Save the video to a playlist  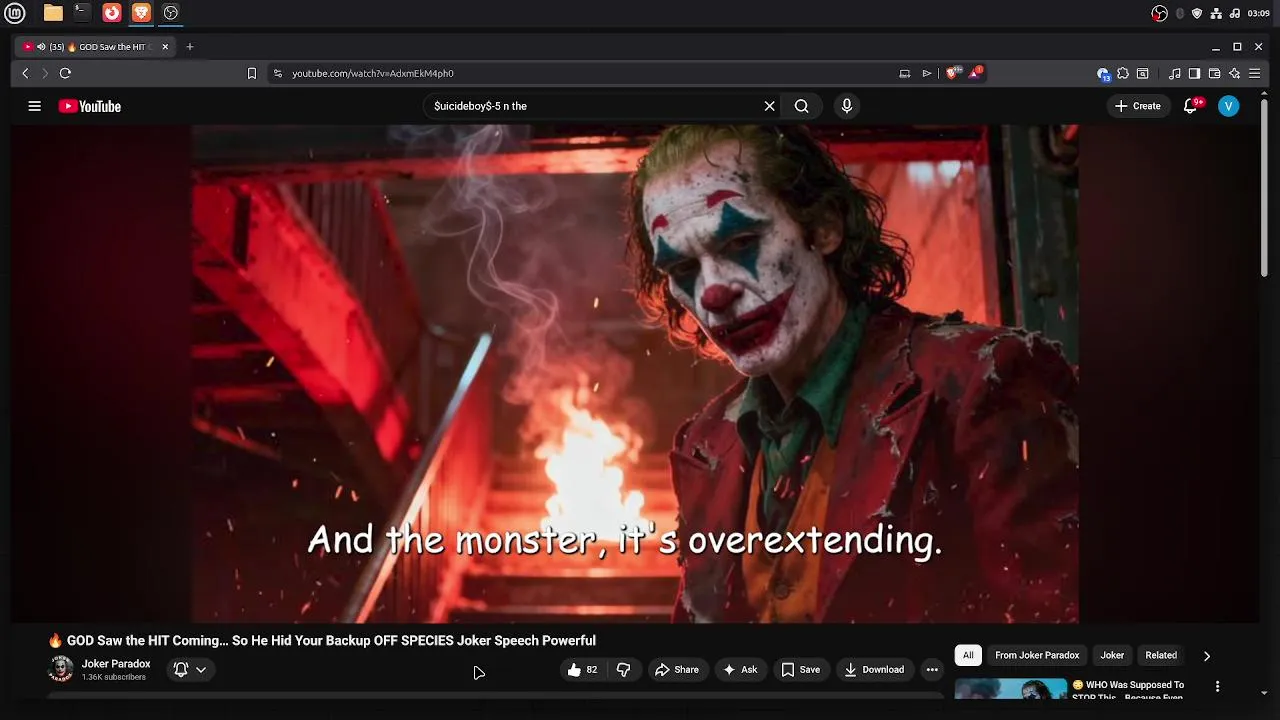(801, 670)
